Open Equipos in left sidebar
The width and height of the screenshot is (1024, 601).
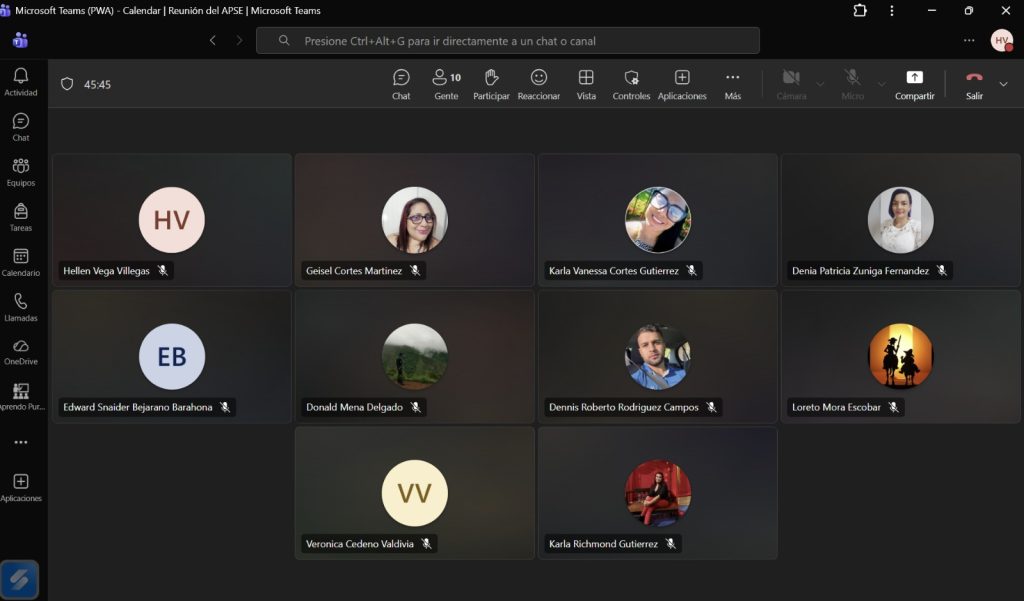[x=20, y=172]
